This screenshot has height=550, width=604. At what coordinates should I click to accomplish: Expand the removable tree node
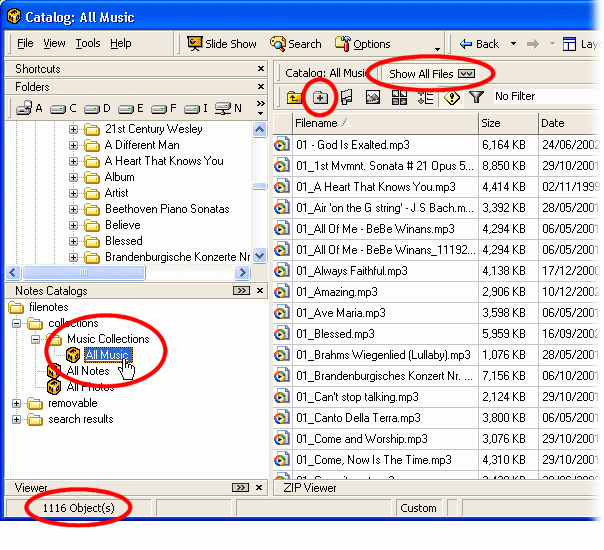click(x=17, y=403)
